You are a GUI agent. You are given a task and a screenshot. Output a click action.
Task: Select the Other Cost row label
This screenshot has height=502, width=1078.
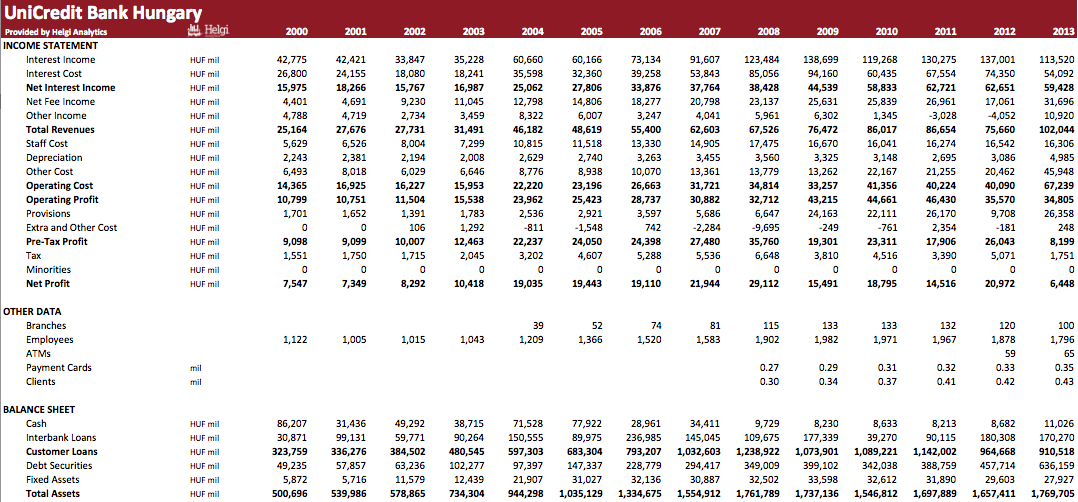[50, 171]
